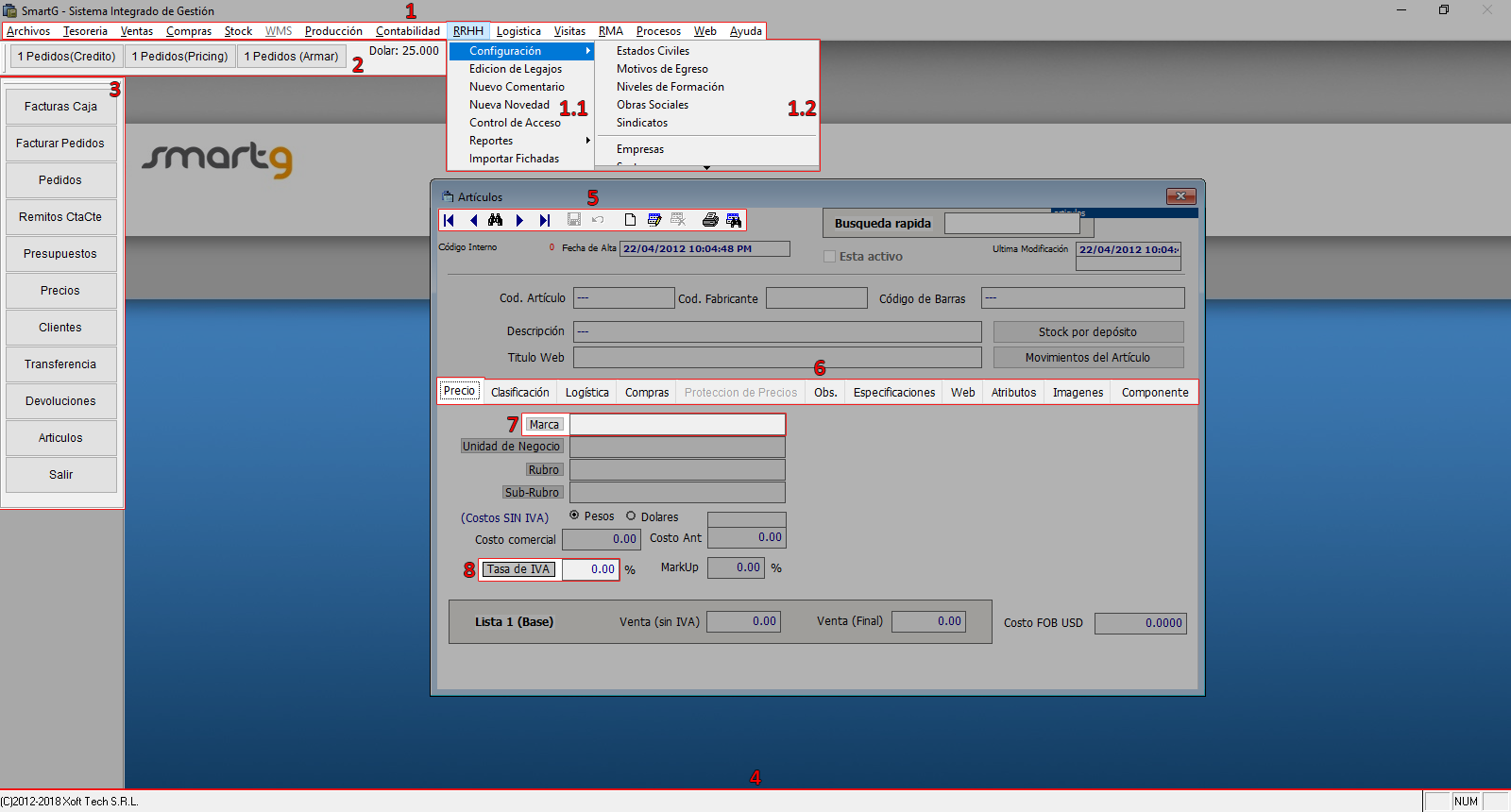Close the Artículos window
Image resolution: width=1511 pixels, height=812 pixels.
pos(1180,195)
